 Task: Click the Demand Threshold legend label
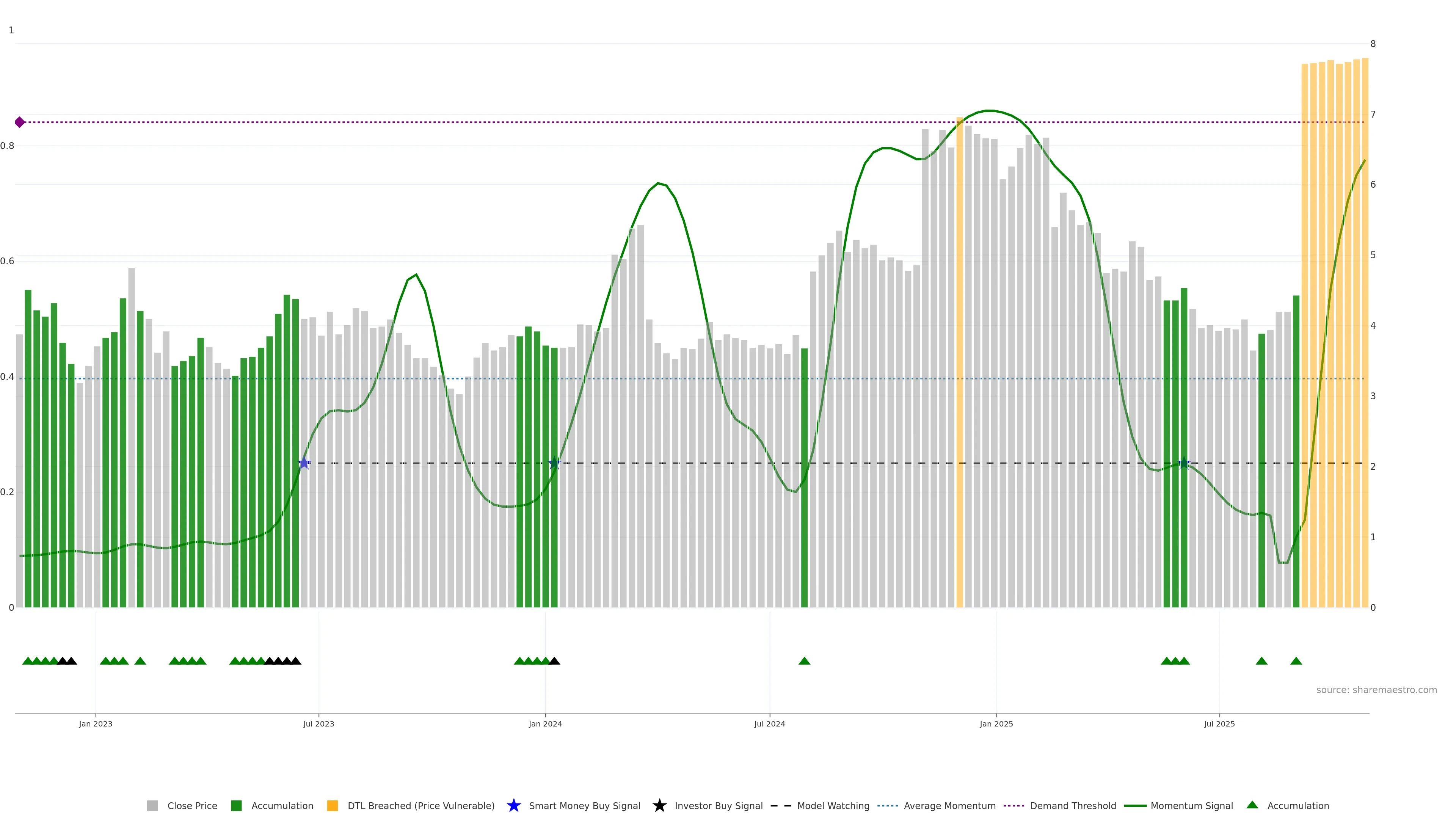coord(1073,805)
